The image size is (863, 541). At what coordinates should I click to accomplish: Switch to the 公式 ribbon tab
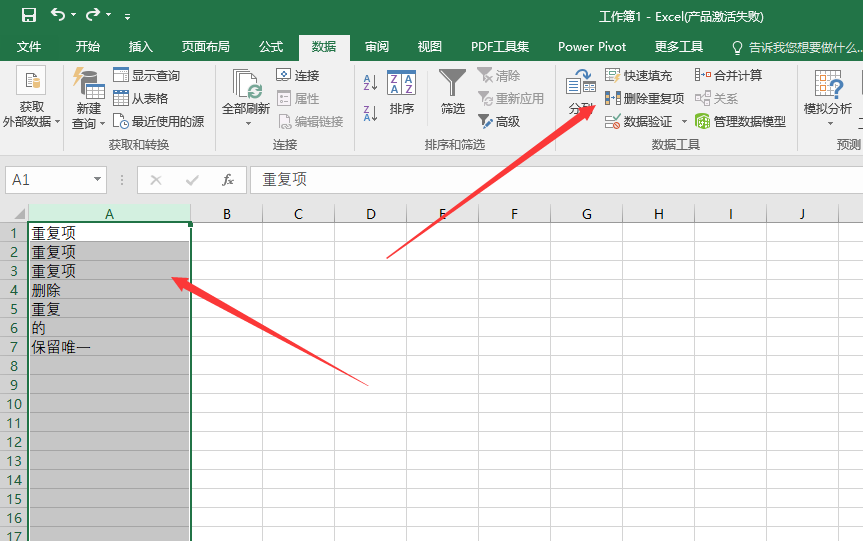pyautogui.click(x=271, y=47)
